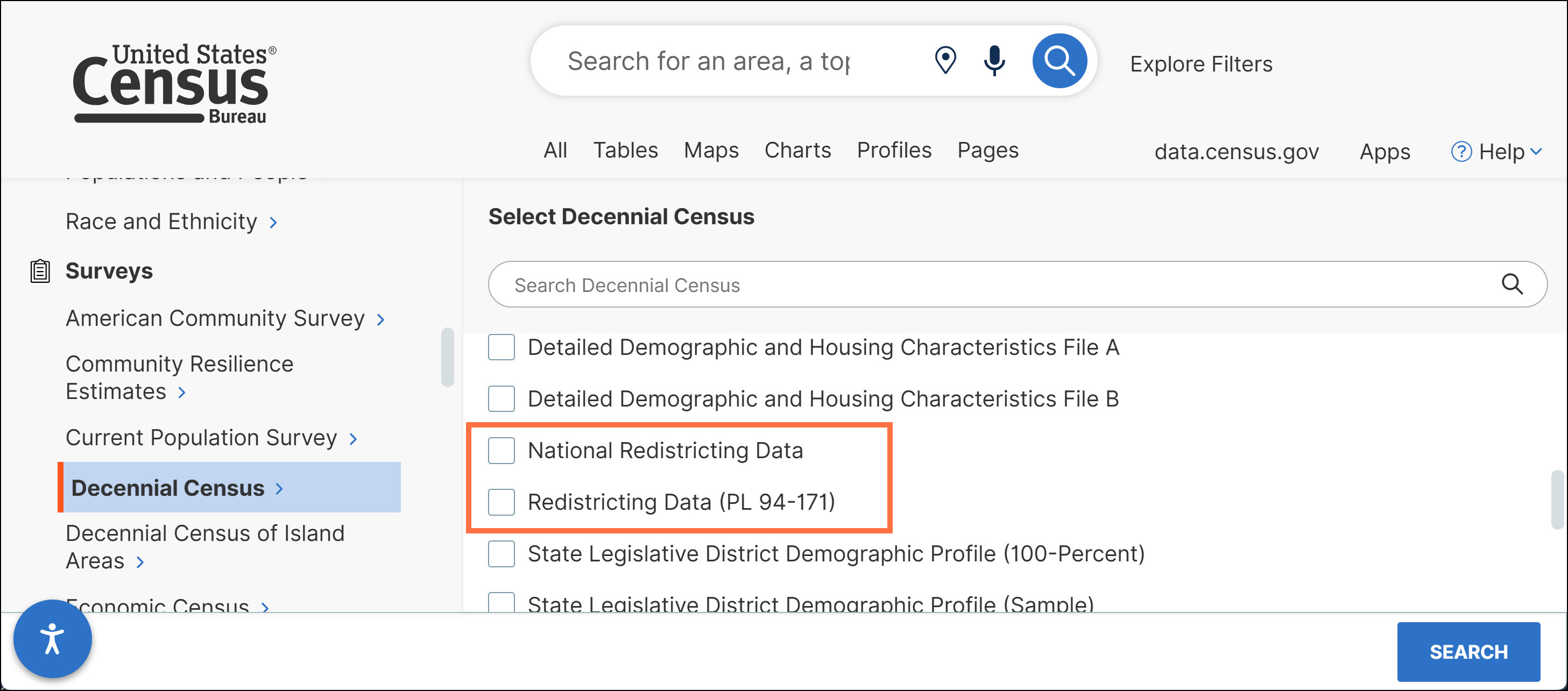Switch to the Tables tab
This screenshot has width=1568, height=691.
pos(625,150)
